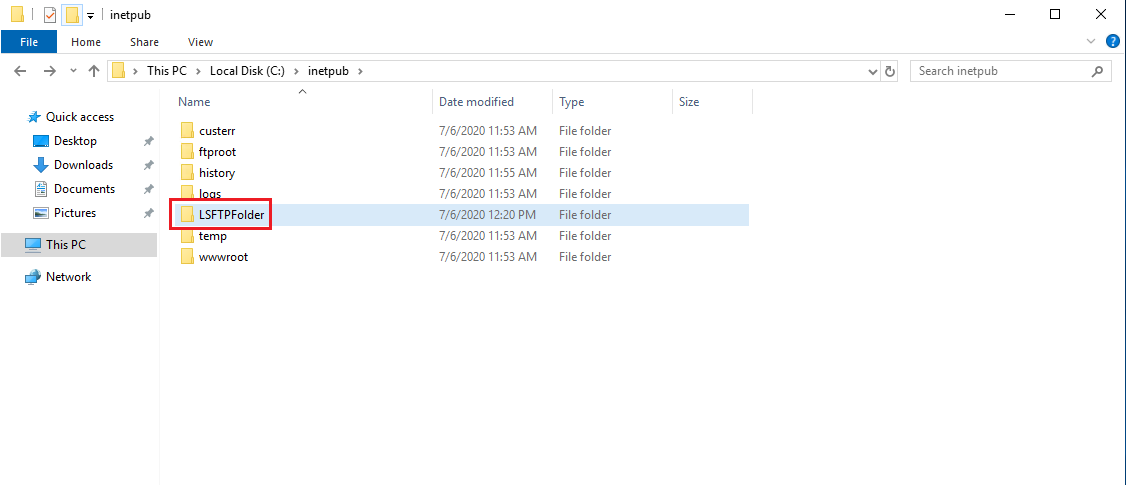Screen dimensions: 1126x485
Task: Select the wwwroot folder icon
Action: (186, 257)
